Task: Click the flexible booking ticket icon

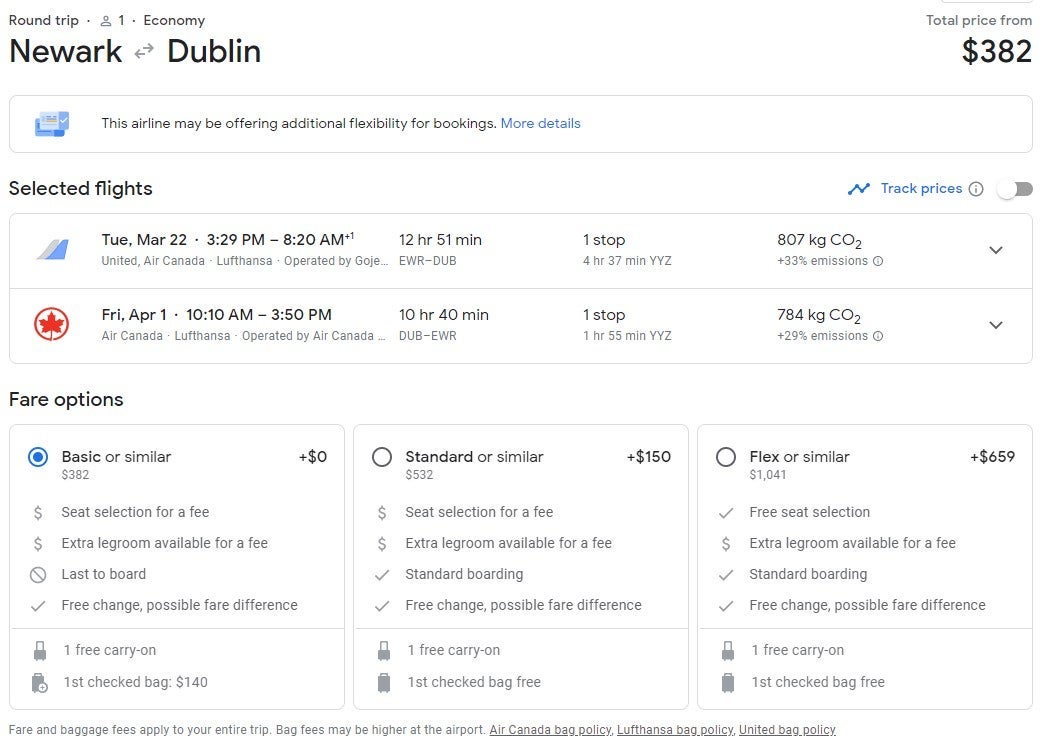Action: tap(52, 124)
